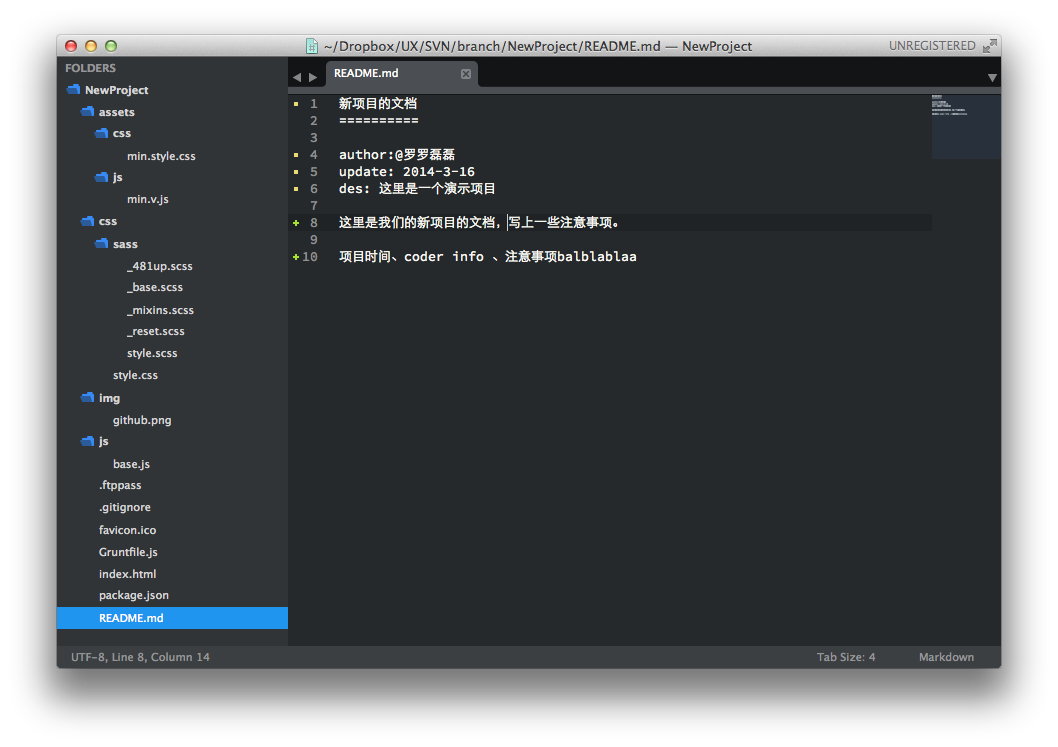The height and width of the screenshot is (747, 1058).
Task: Open Gruntfile.js from the sidebar
Action: point(128,552)
